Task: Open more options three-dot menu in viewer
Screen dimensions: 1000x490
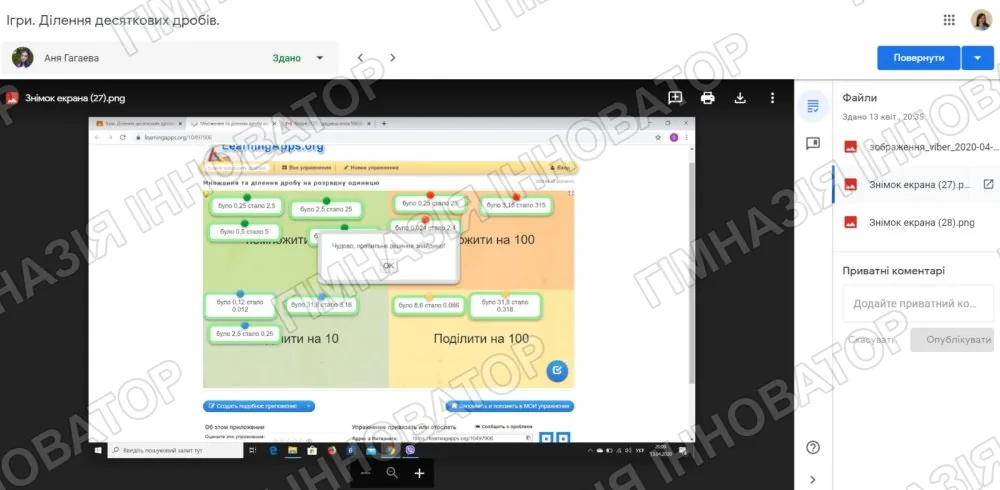Action: (772, 98)
